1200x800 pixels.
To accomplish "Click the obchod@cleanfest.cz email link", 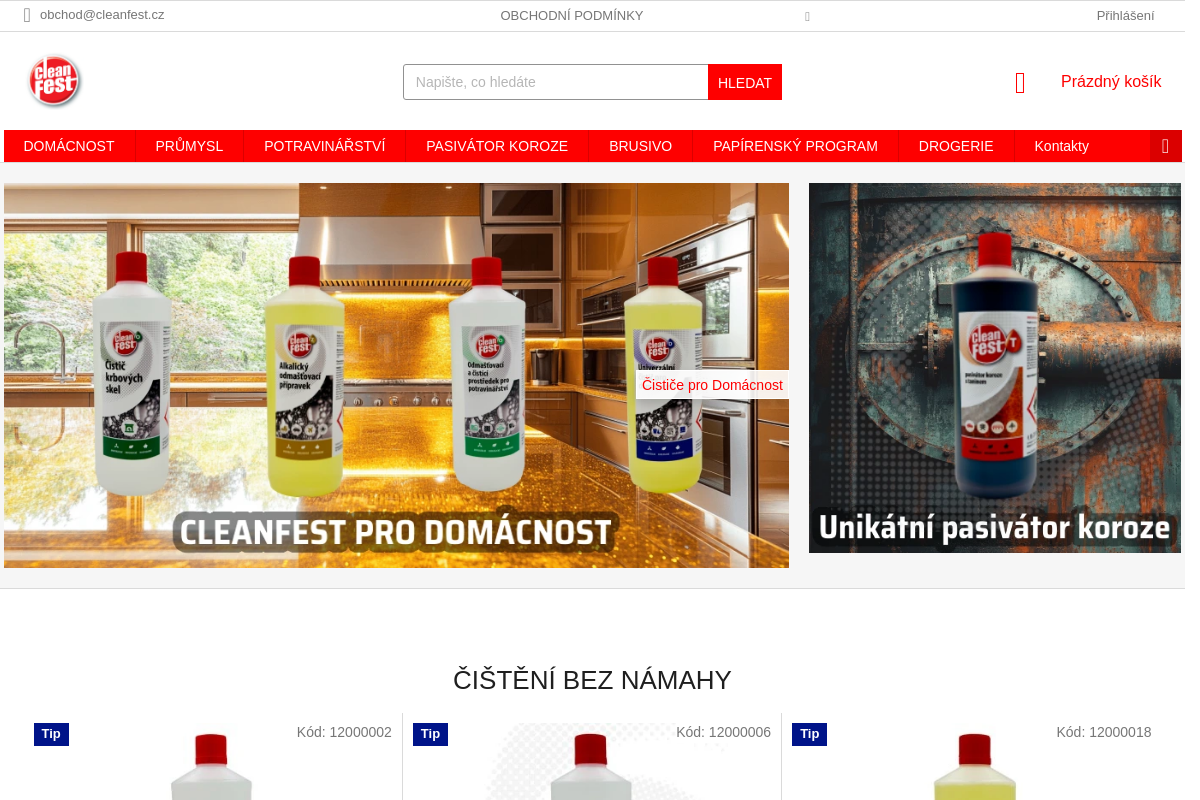I will [x=102, y=15].
